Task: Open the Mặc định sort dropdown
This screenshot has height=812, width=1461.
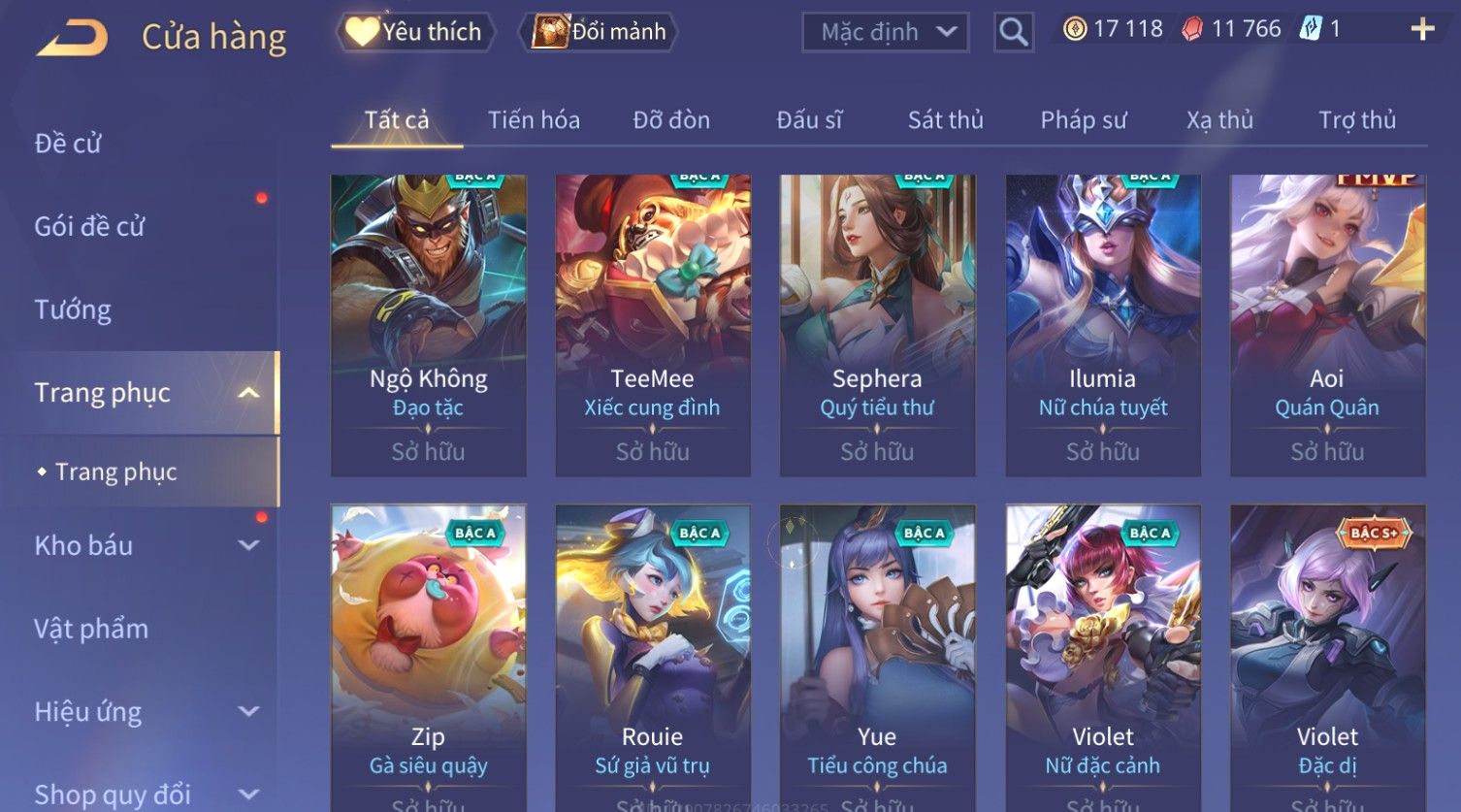Action: tap(886, 32)
